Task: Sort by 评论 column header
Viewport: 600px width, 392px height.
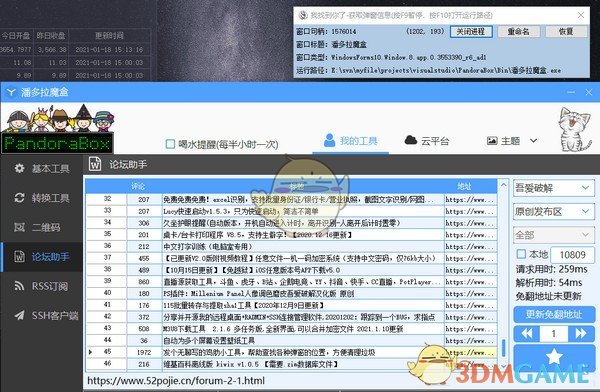Action: click(x=138, y=186)
